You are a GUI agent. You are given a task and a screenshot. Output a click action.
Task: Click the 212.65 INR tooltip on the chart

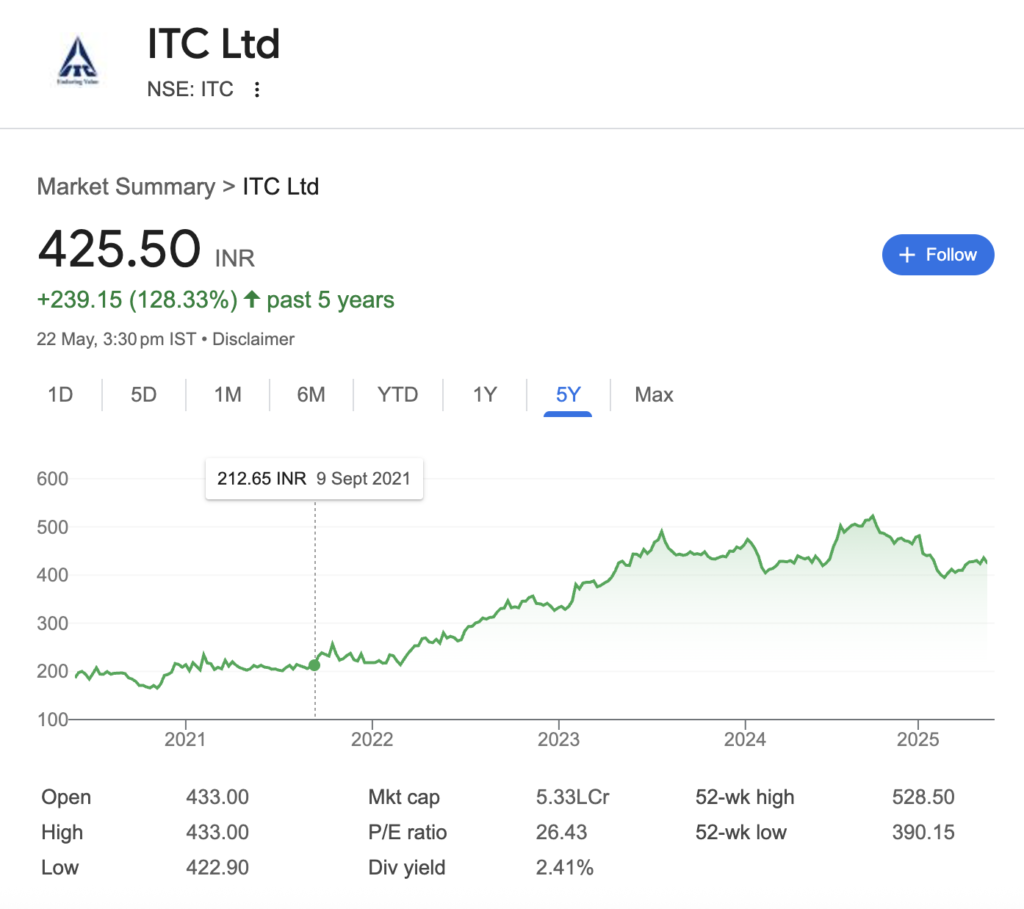coord(314,479)
